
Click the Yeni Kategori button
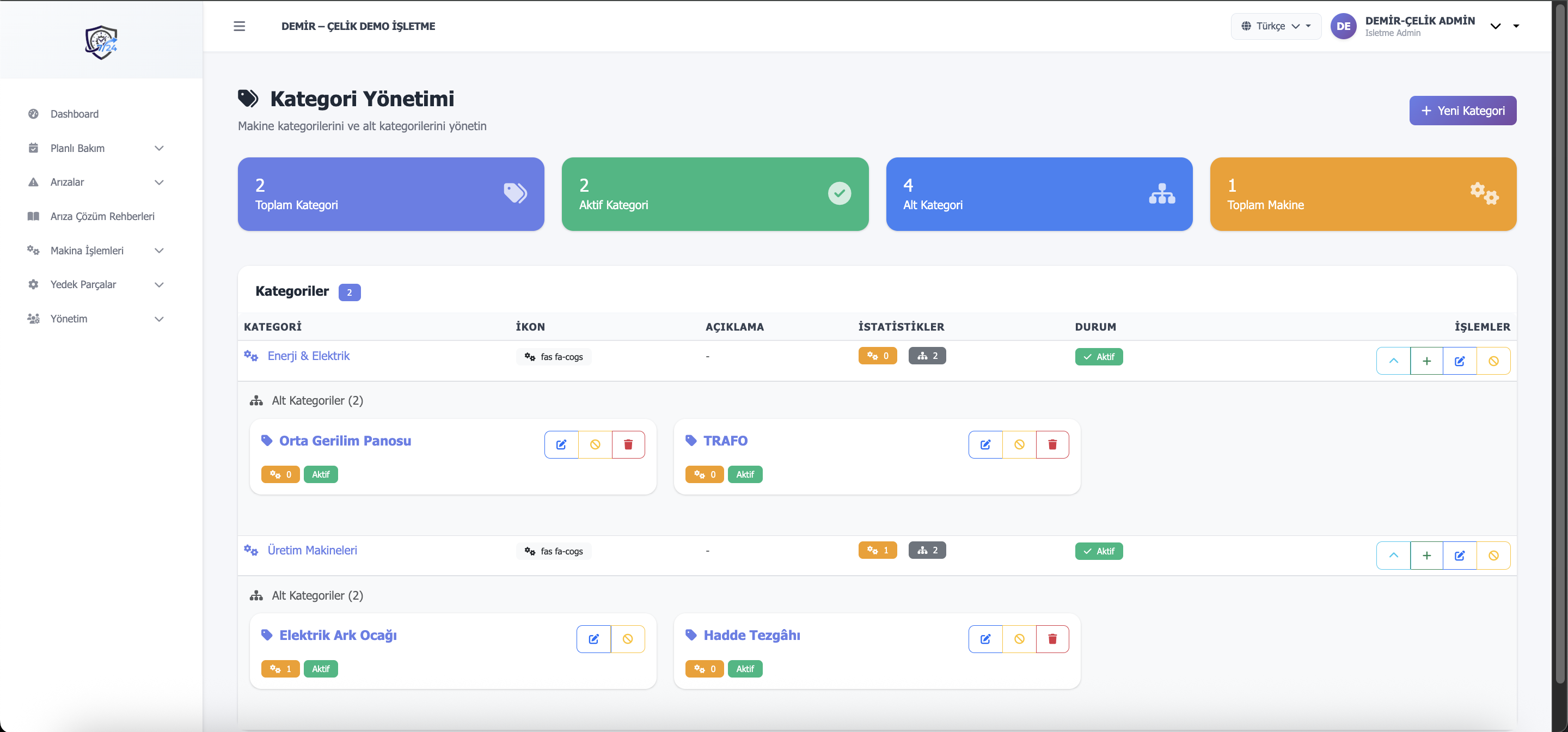1462,111
